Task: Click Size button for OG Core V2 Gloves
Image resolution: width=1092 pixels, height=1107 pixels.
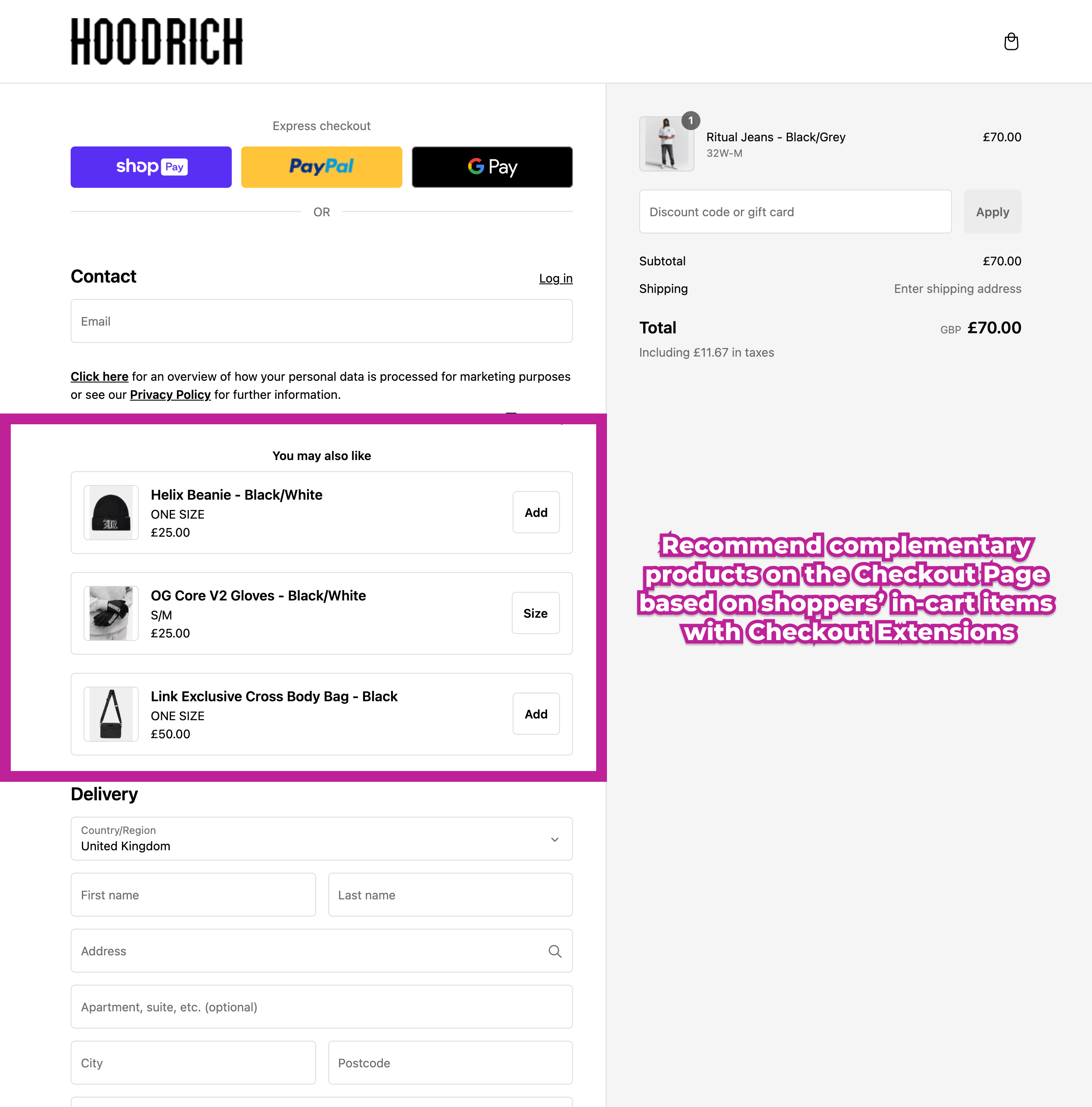Action: 536,613
